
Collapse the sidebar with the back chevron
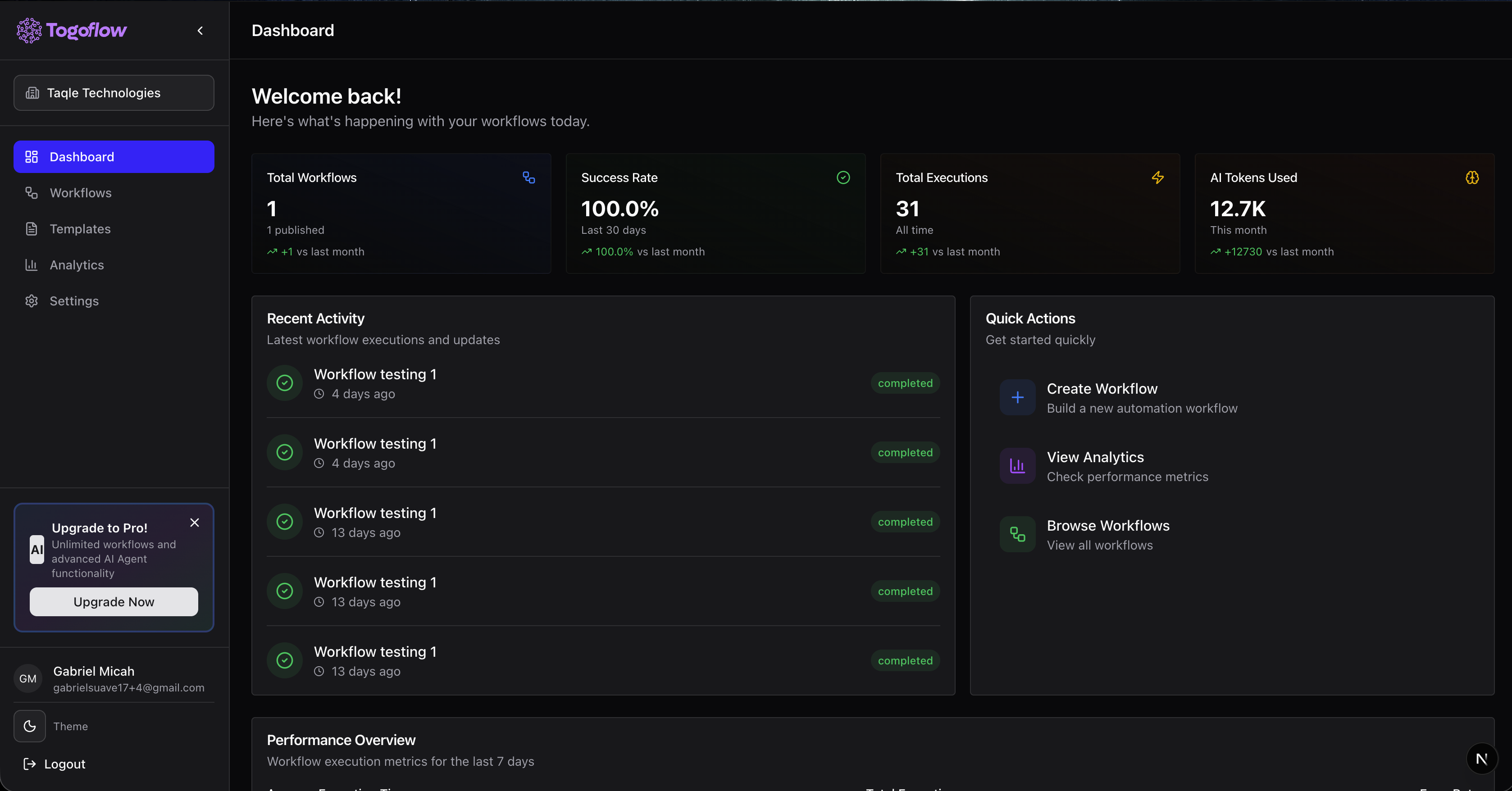tap(200, 31)
